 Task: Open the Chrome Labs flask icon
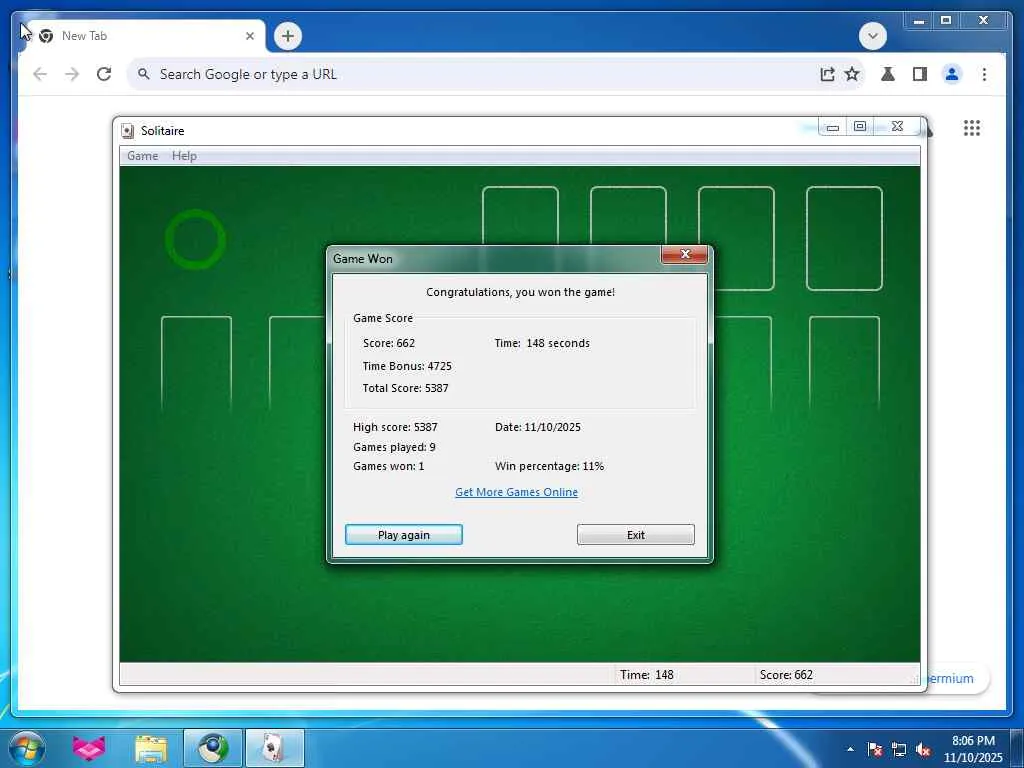[x=888, y=74]
